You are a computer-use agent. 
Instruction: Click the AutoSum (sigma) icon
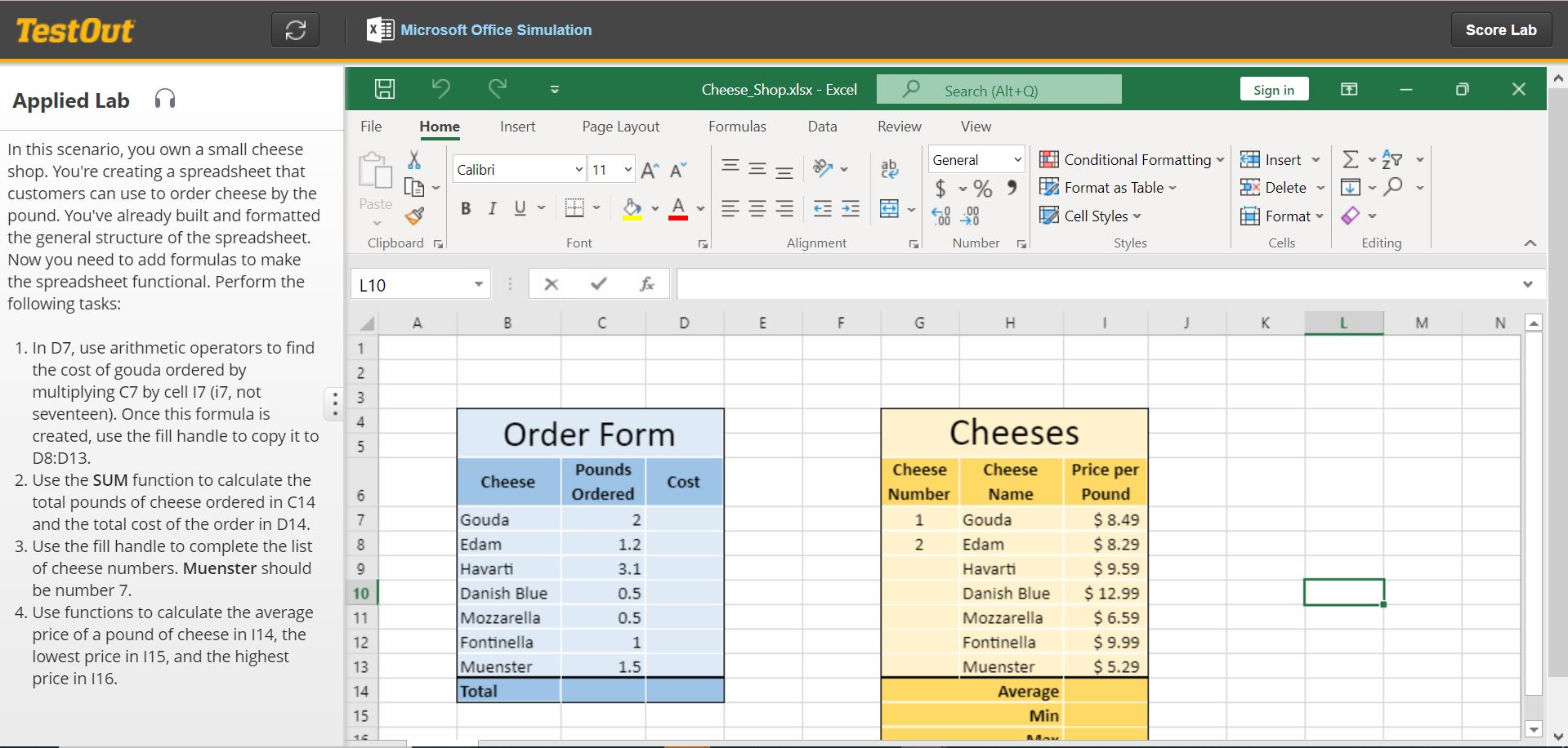1351,159
